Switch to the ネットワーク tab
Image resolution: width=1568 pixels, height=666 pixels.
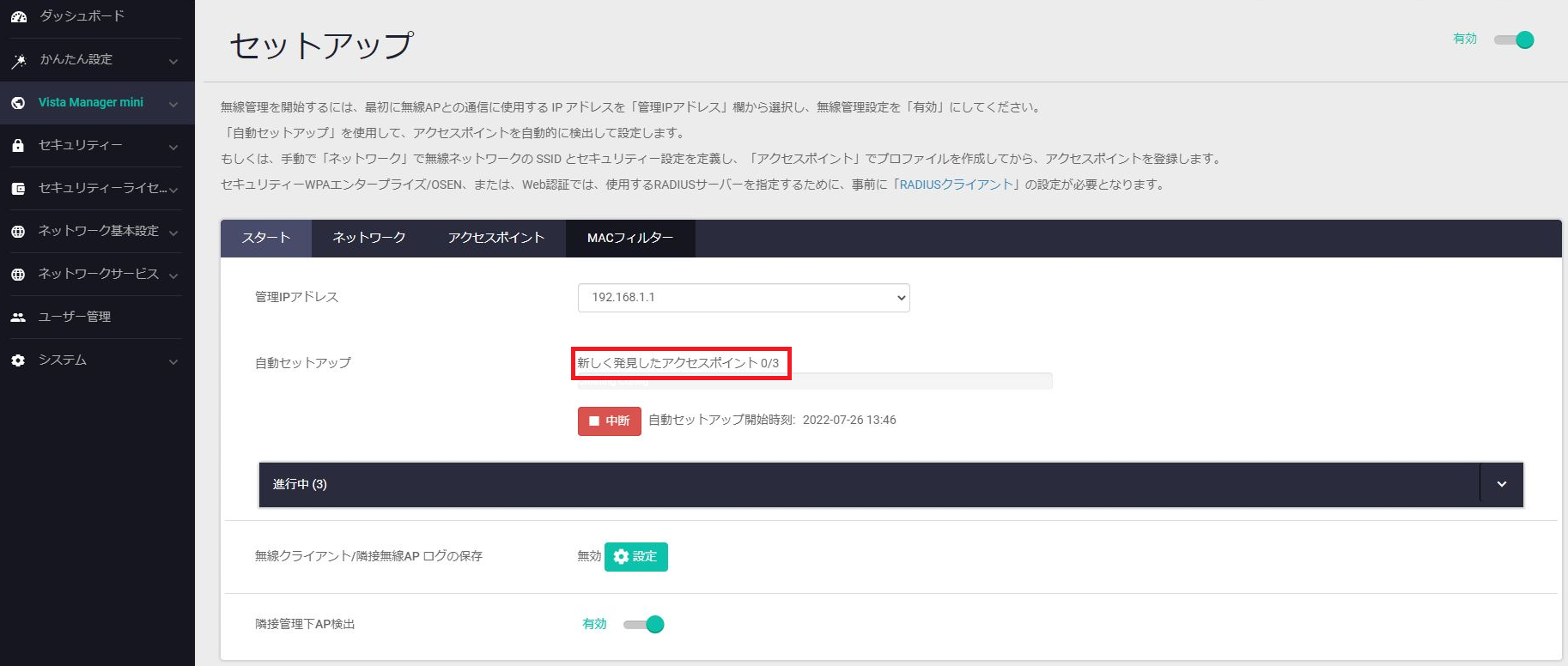point(369,238)
